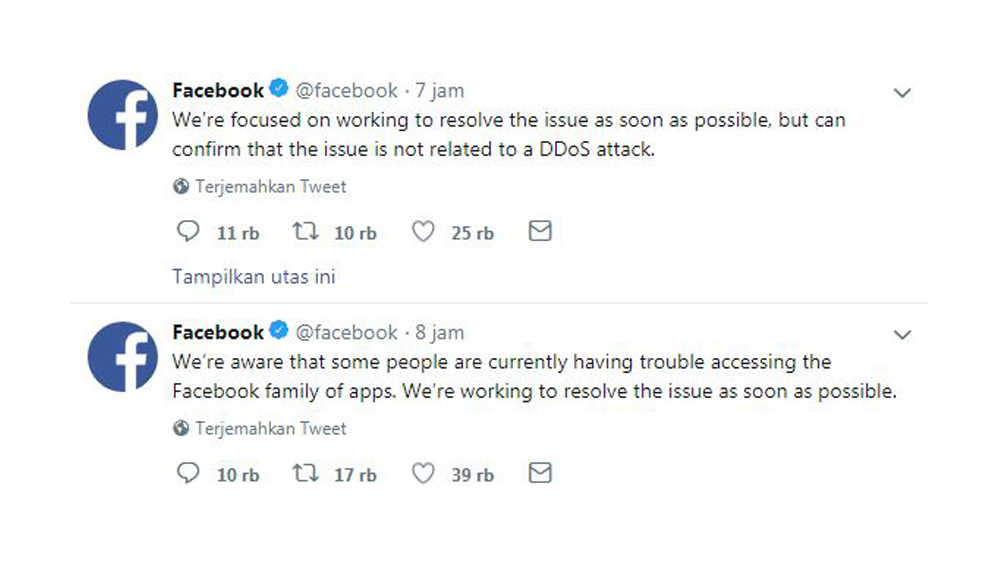
Task: Open Facebook avatar on the second tweet
Action: (x=122, y=356)
